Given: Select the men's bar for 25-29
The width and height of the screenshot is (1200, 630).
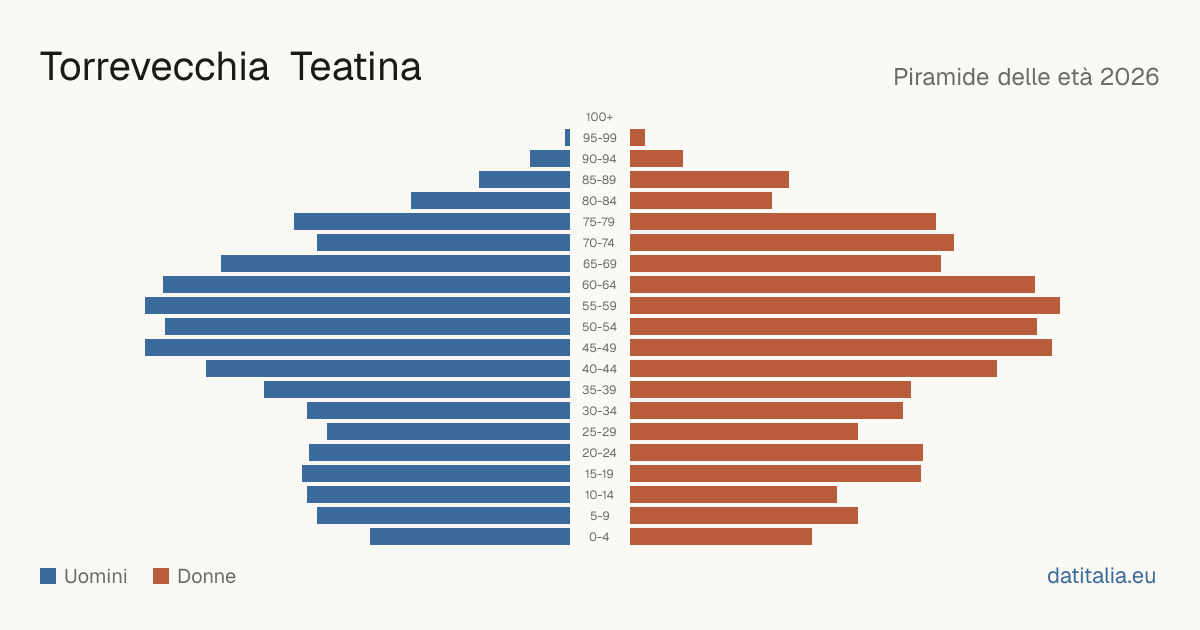Looking at the screenshot, I should tap(448, 432).
